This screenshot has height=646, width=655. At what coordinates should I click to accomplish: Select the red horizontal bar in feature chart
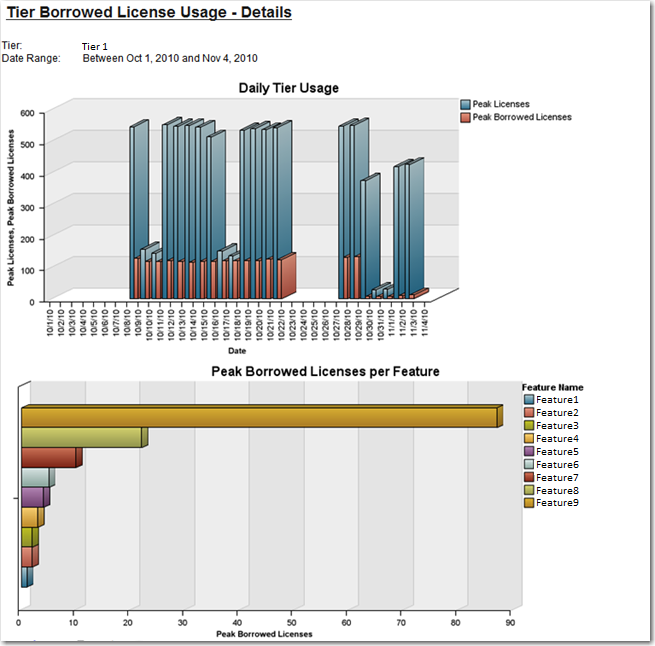pyautogui.click(x=48, y=458)
